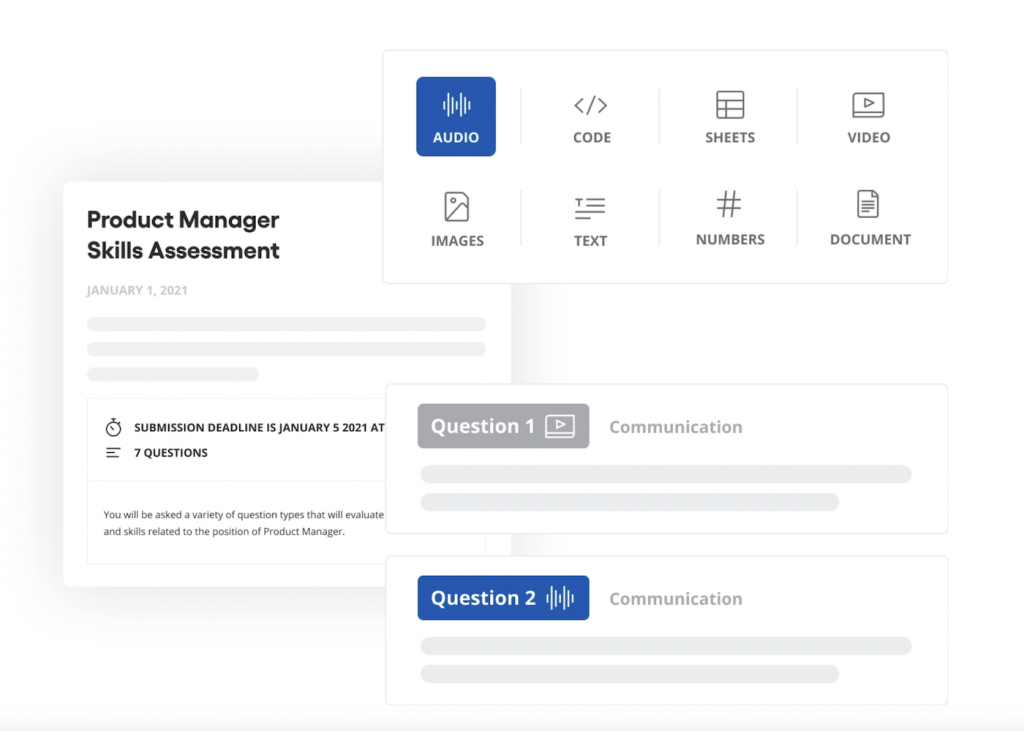
Task: Click the list icon next to 7 Questions
Action: (113, 453)
